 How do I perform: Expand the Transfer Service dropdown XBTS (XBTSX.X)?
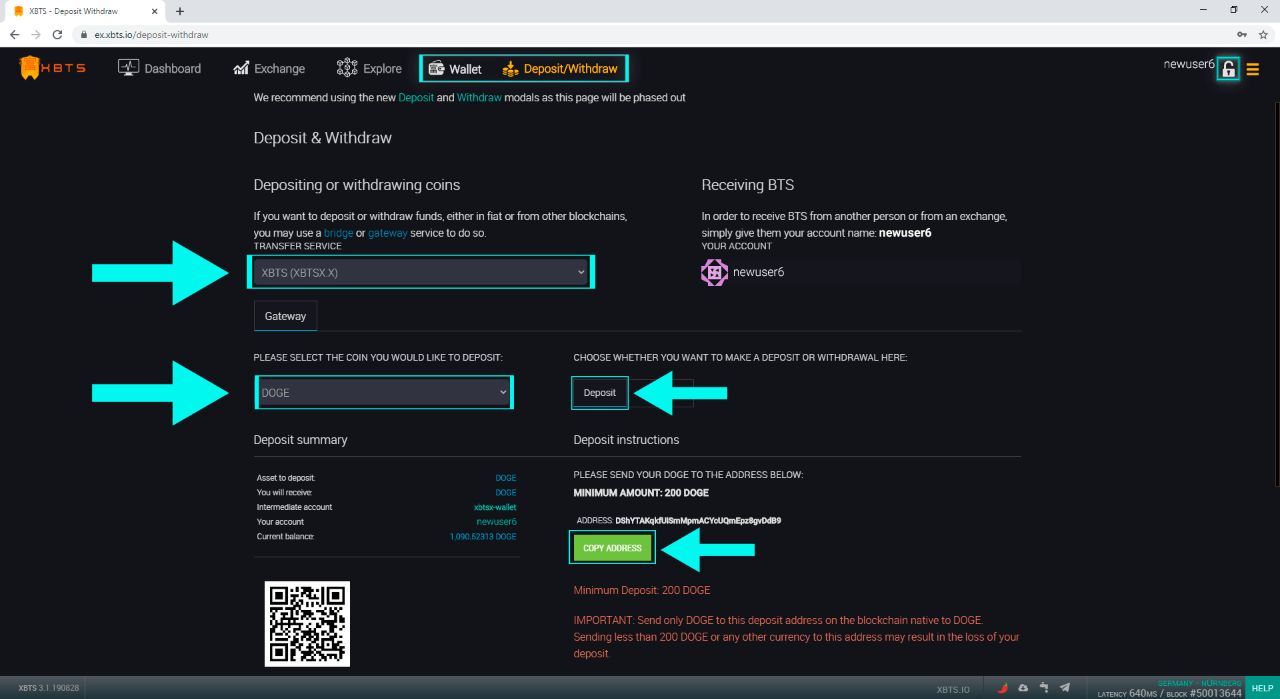point(421,272)
